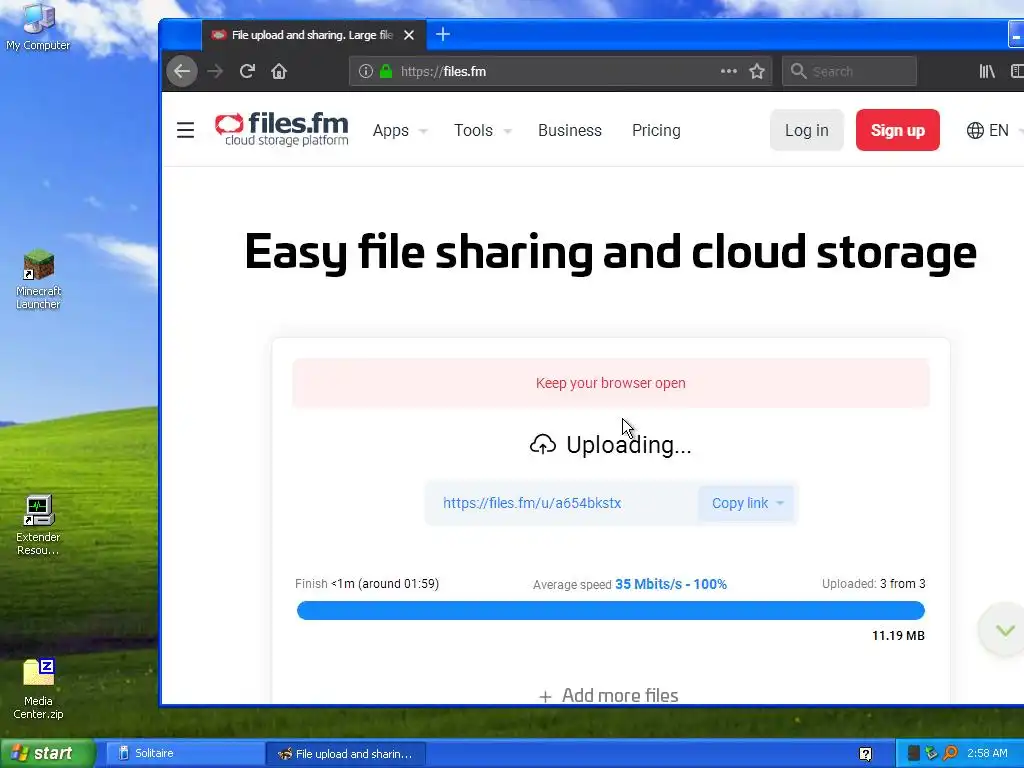Click the second tray icon with green arrow
1024x768 pixels.
coord(932,753)
